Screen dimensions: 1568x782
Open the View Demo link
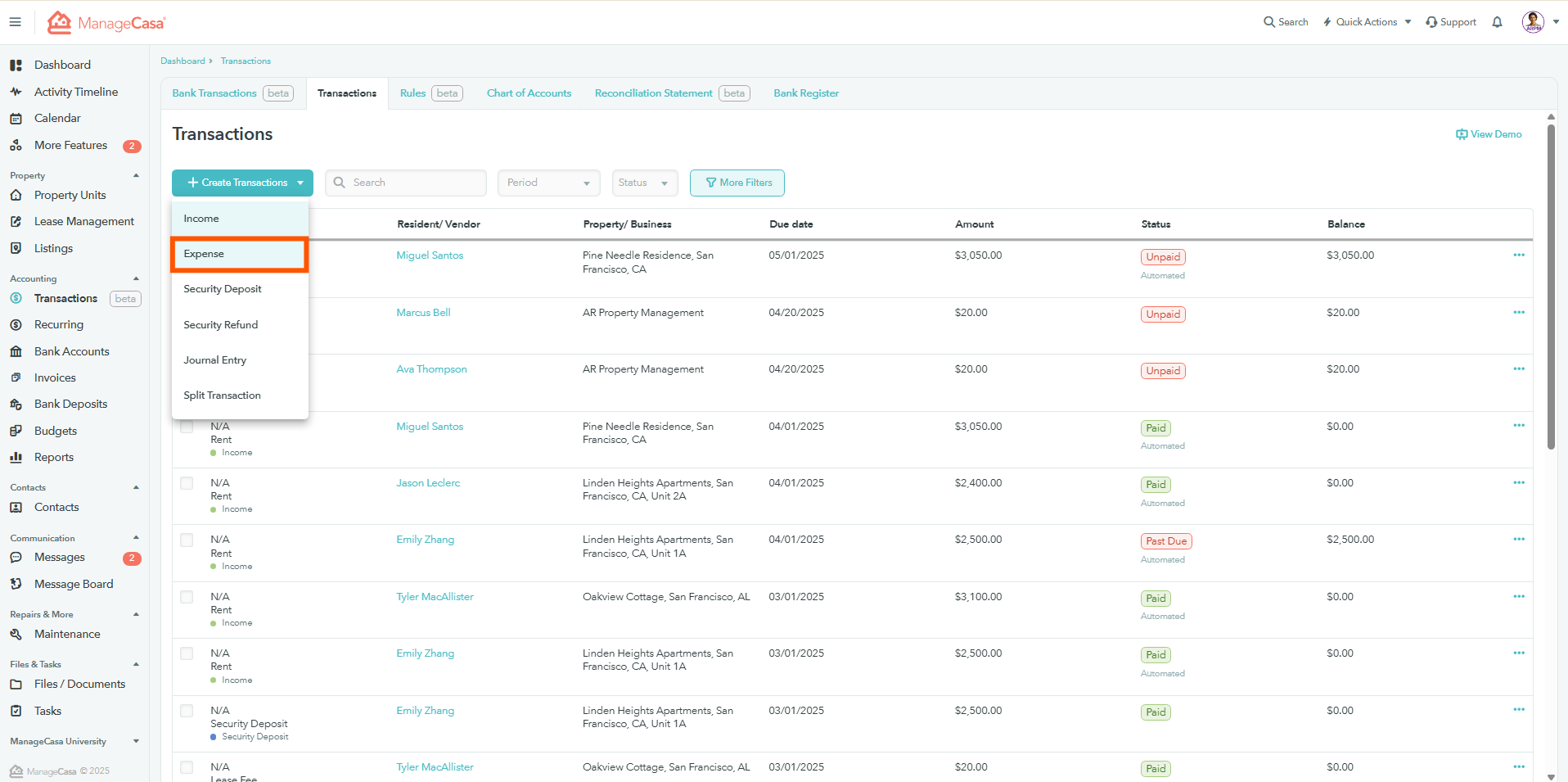(1489, 134)
